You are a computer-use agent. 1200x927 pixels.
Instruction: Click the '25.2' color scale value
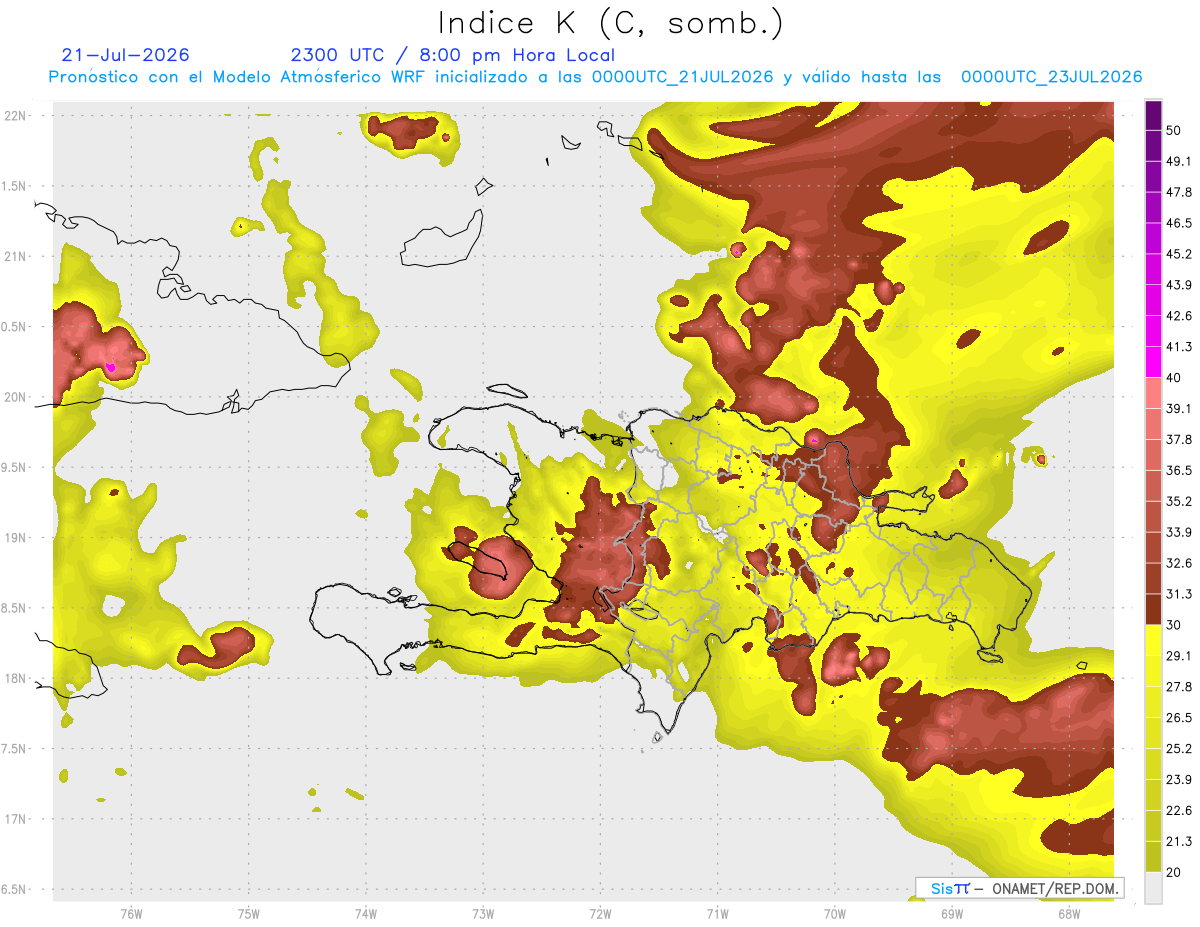(x=1179, y=749)
